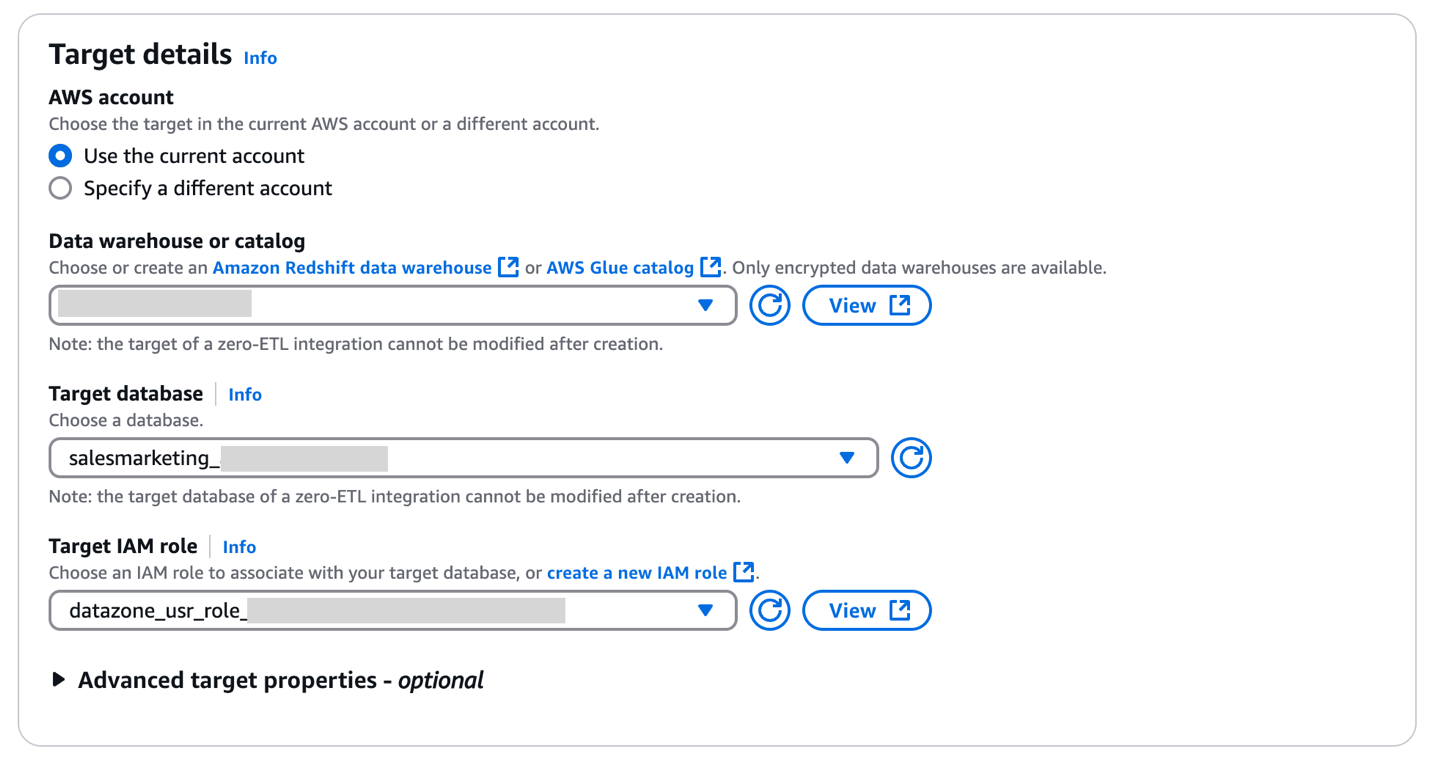Open the data warehouse or catalog dropdown
The image size is (1430, 760).
[393, 306]
